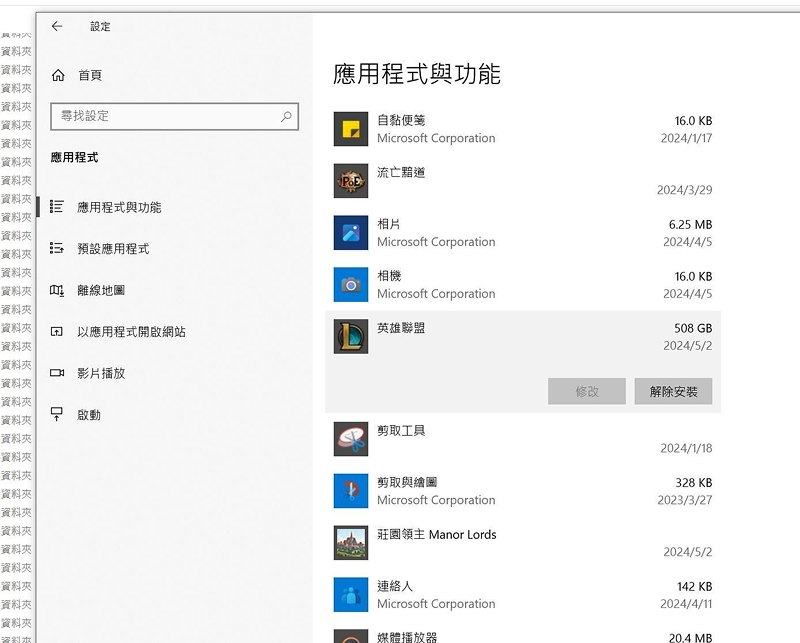
Task: Click the 啟動 startup icon
Action: click(x=57, y=414)
